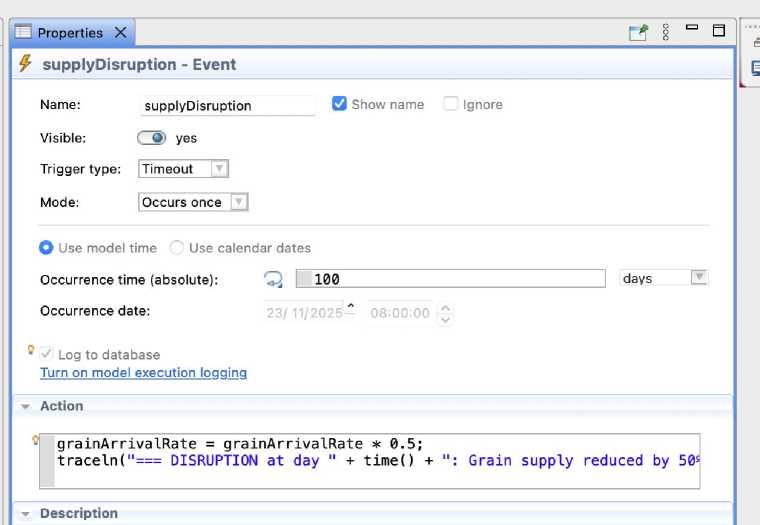760x525 pixels.
Task: Click the lightbulb hint beside Action code
Action: coord(36,439)
